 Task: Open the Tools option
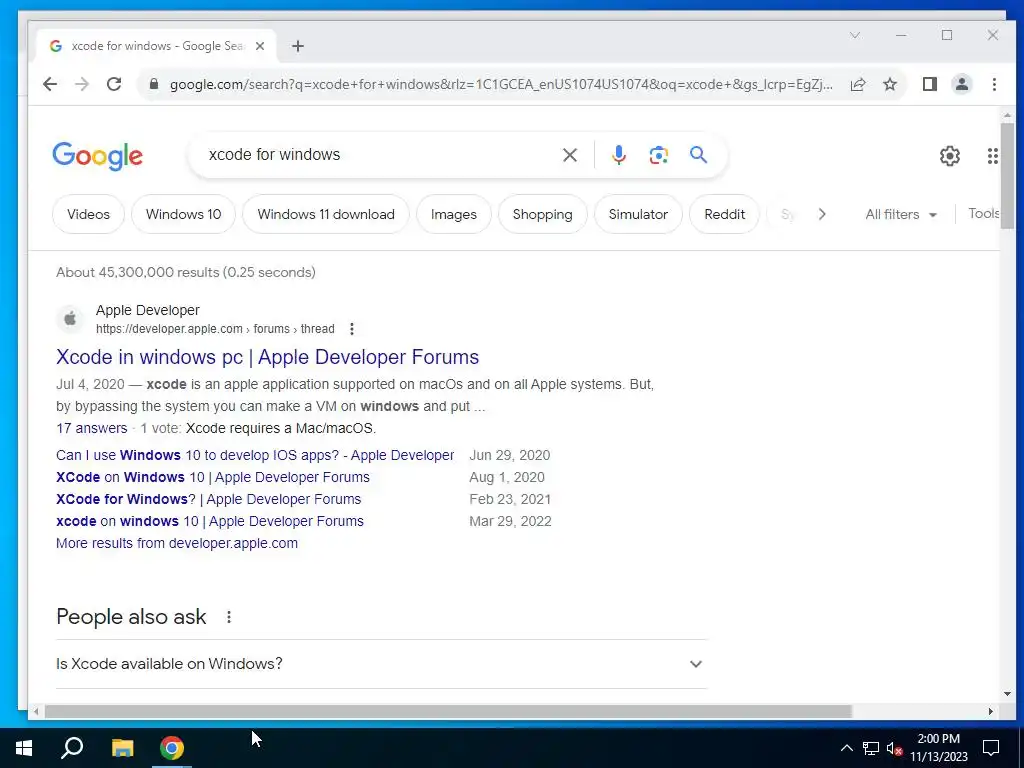click(984, 214)
